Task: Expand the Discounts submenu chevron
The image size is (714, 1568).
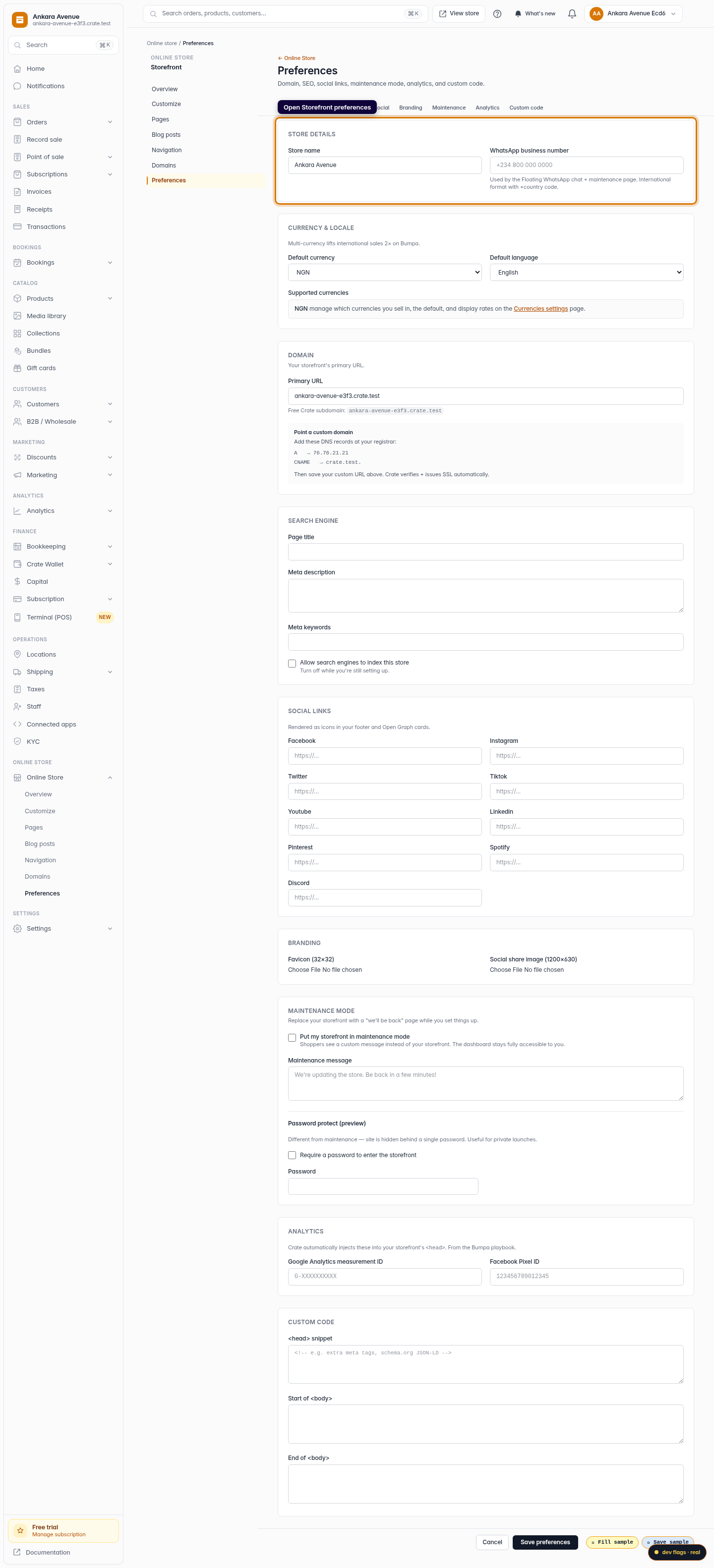Action: point(110,458)
